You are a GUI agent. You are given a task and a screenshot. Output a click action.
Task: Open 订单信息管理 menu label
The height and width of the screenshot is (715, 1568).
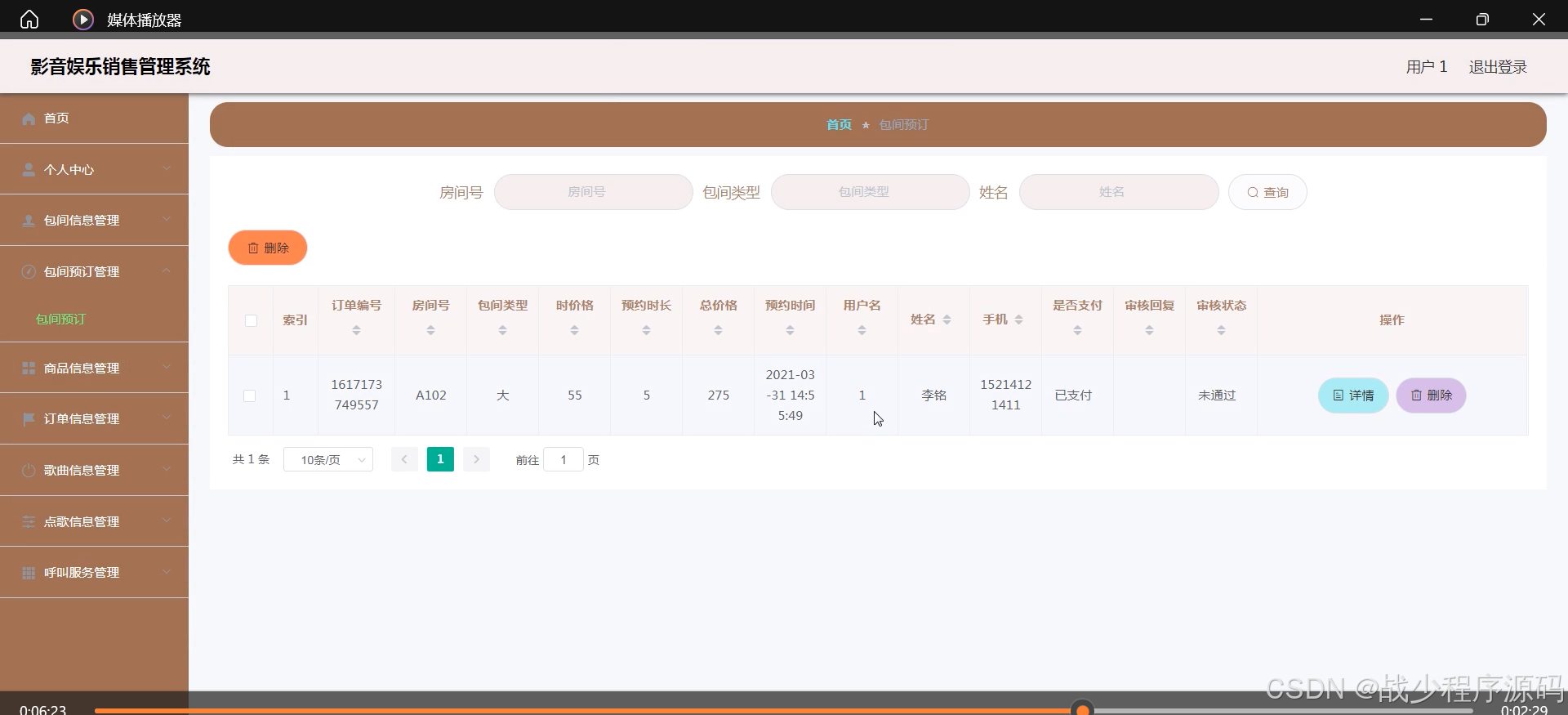pyautogui.click(x=82, y=419)
